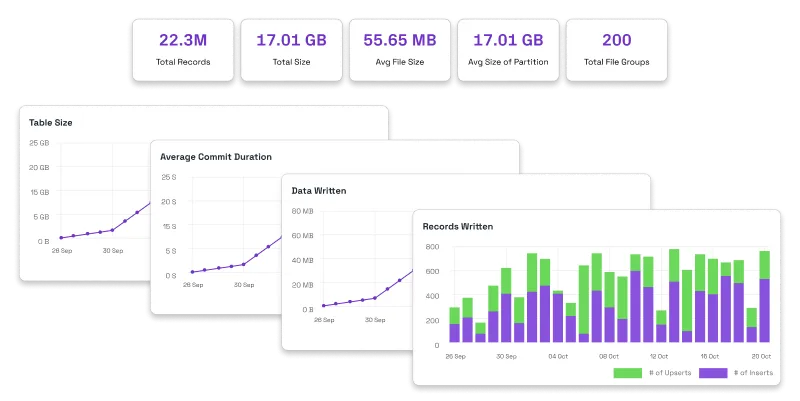Click the Avg Size of Partition card
The width and height of the screenshot is (800, 401).
pos(508,50)
